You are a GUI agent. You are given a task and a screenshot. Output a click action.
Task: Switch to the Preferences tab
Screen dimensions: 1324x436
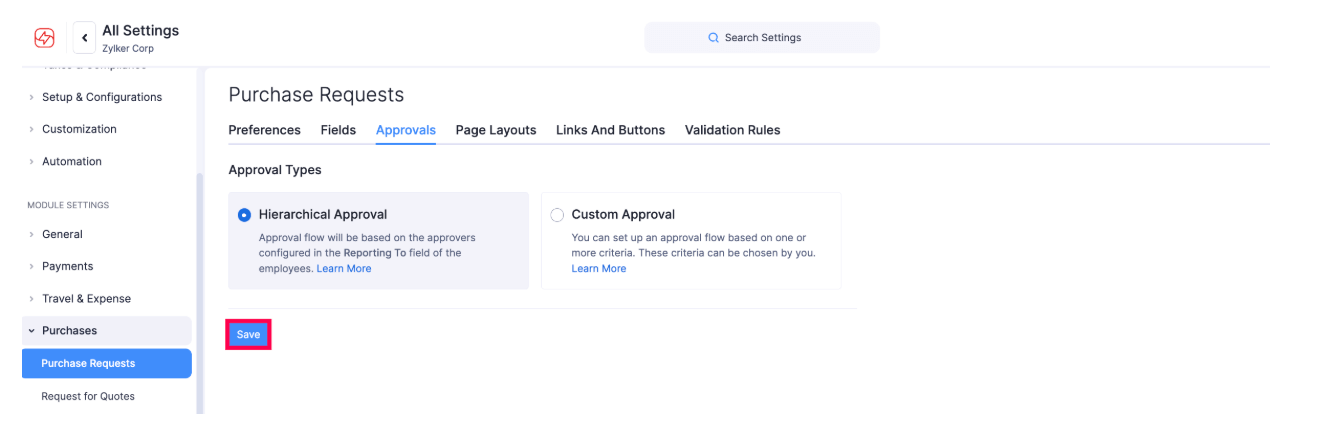[264, 130]
